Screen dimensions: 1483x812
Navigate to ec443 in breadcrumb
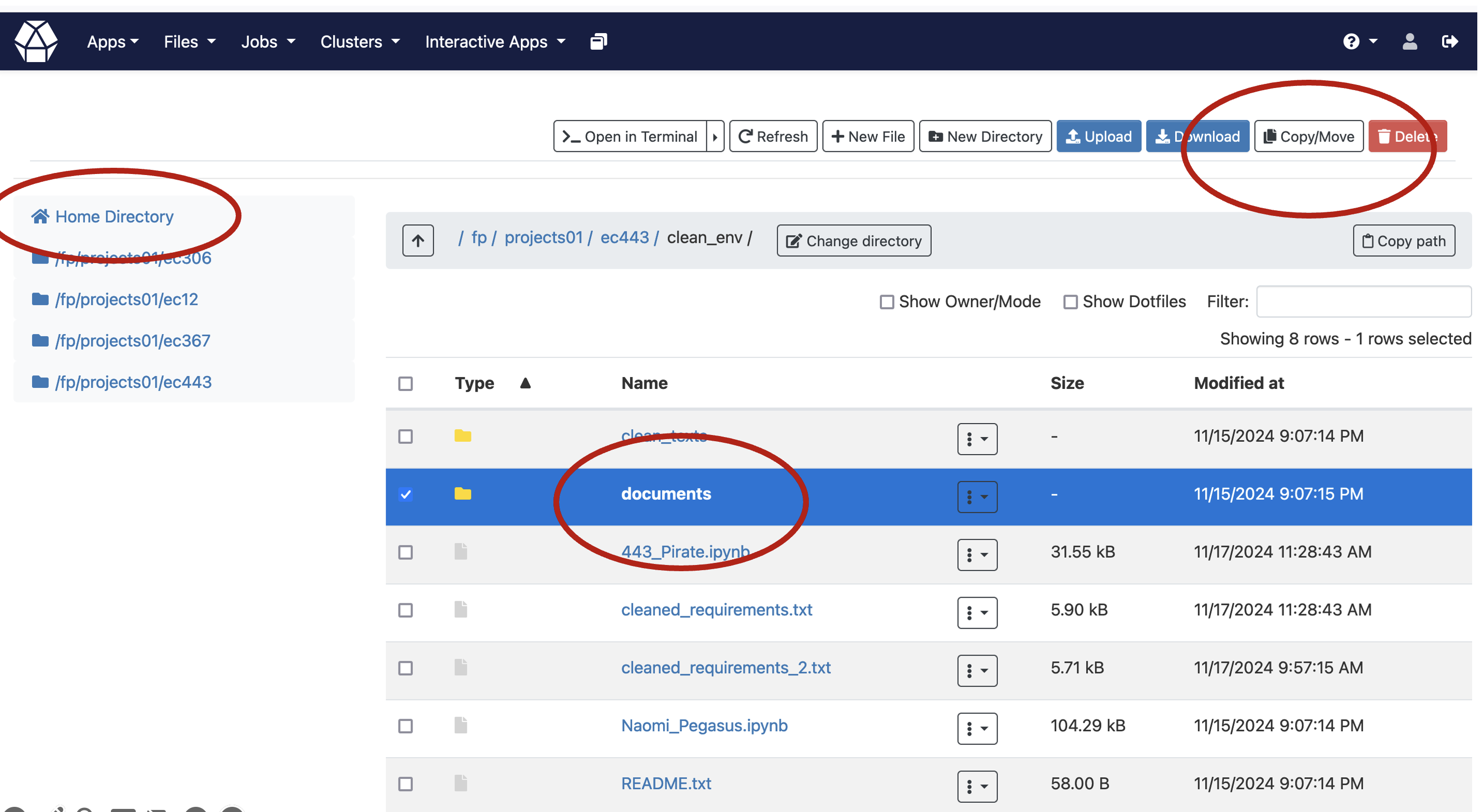pos(624,237)
